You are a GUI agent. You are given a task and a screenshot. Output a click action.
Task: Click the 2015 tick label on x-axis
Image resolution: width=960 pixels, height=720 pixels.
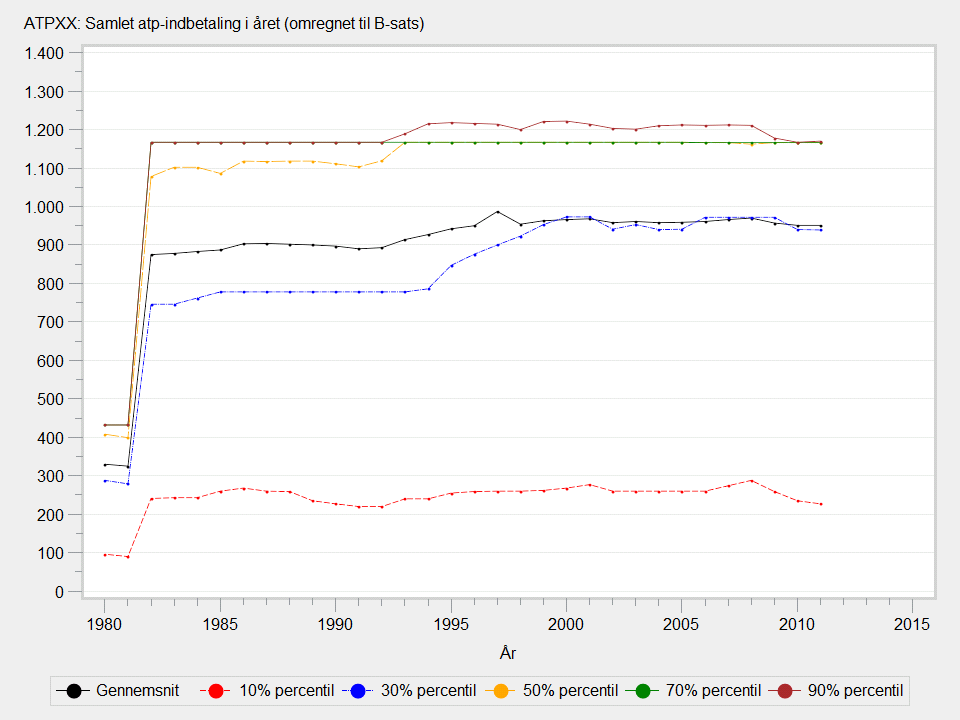(x=912, y=624)
